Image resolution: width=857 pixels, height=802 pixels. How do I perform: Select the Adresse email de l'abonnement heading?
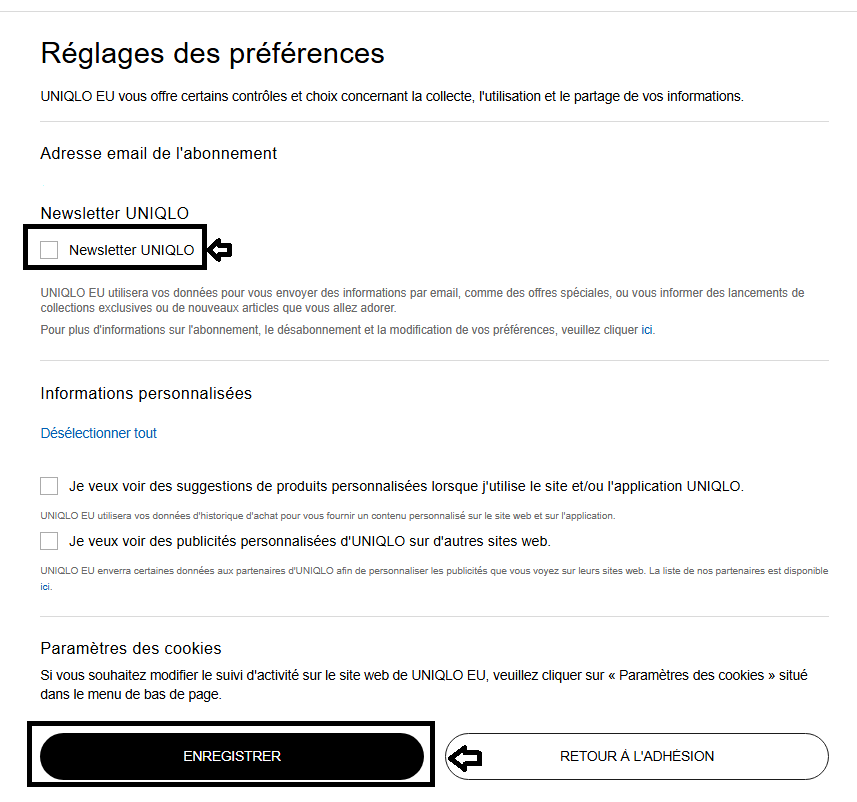click(158, 153)
